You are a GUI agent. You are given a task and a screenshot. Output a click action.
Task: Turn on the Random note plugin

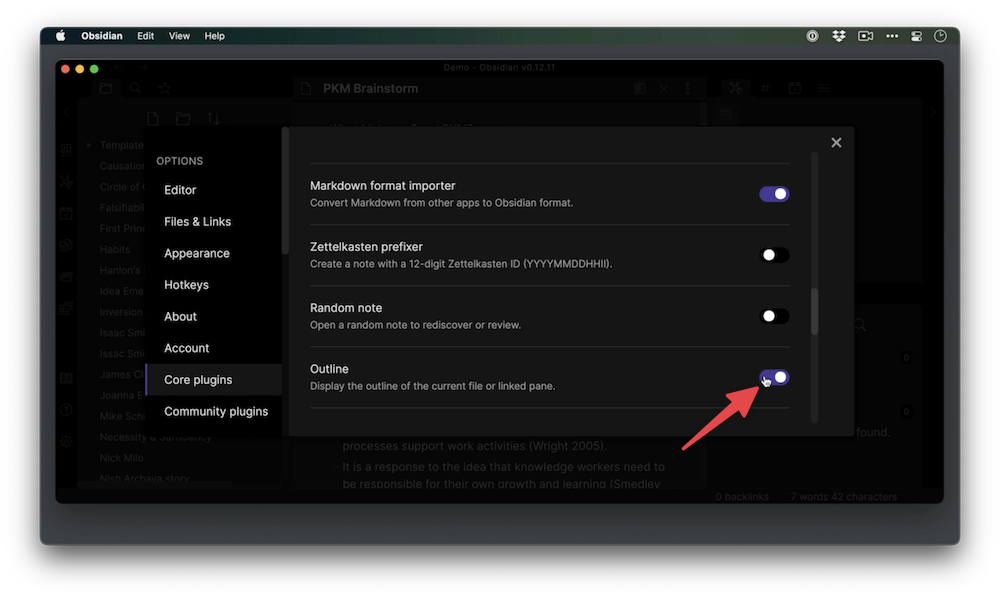pyautogui.click(x=774, y=316)
